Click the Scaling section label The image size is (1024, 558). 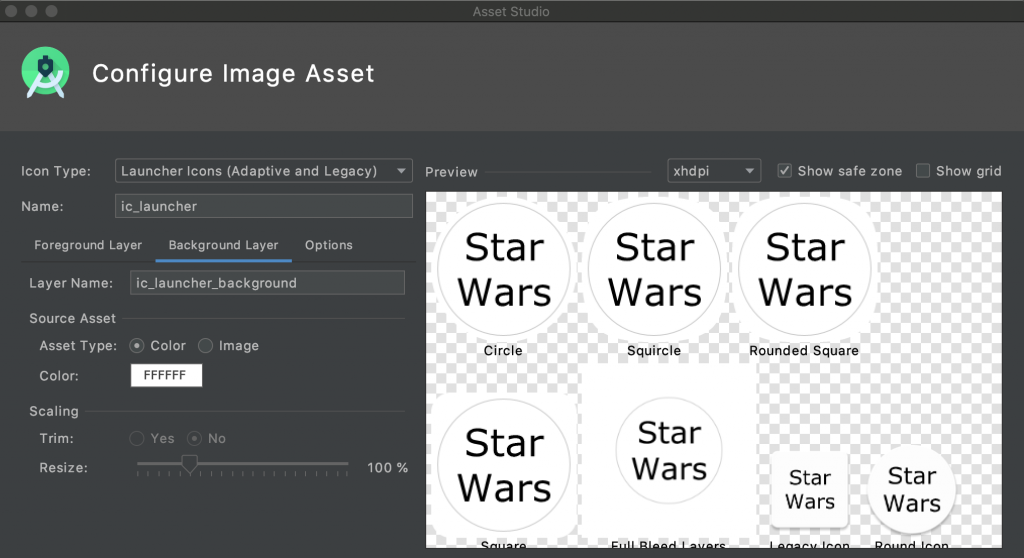[54, 411]
